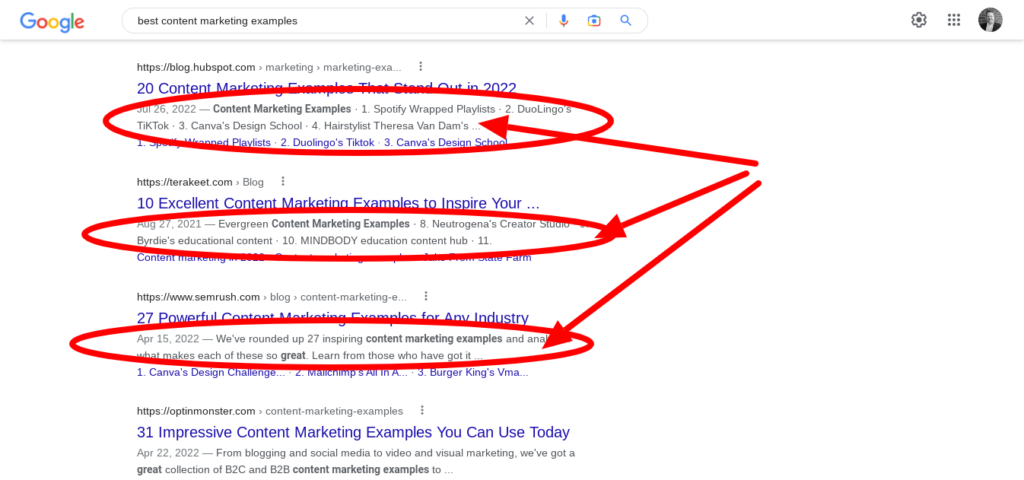The height and width of the screenshot is (480, 1024).
Task: Click the https://terakeet.com URL breadcrumb
Action: [x=185, y=182]
